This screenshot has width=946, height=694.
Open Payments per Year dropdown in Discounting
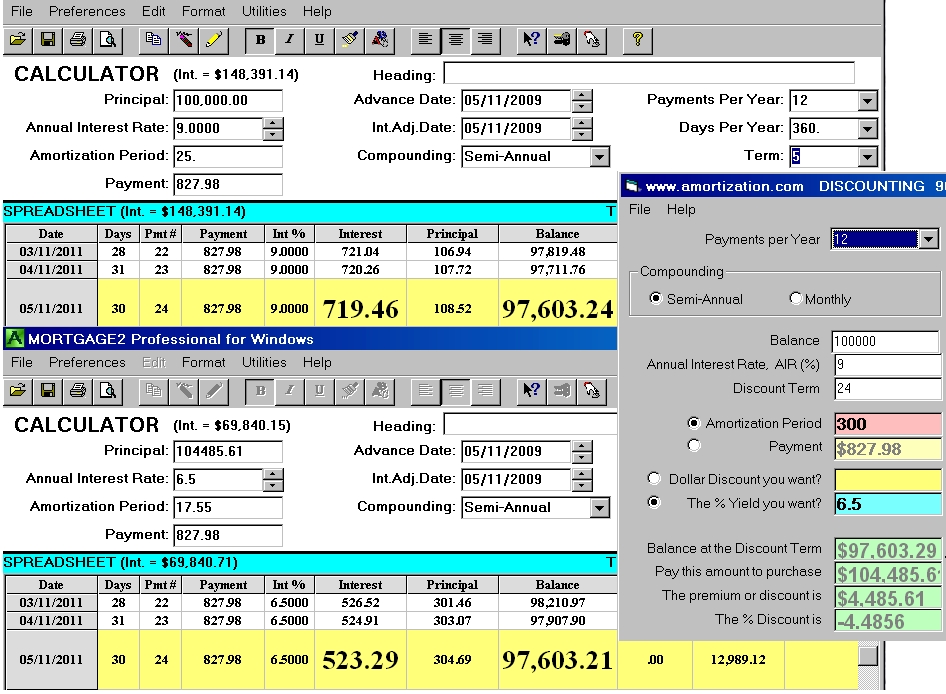point(929,239)
